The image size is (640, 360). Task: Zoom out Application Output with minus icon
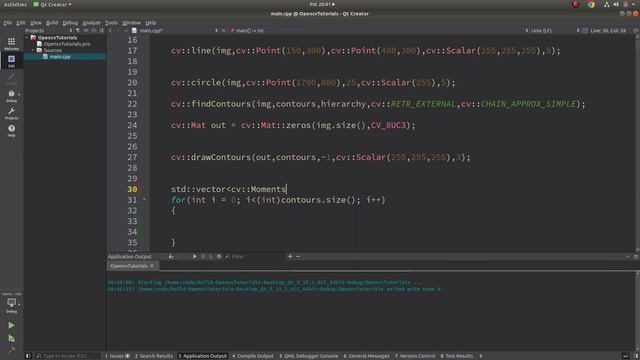298,256
